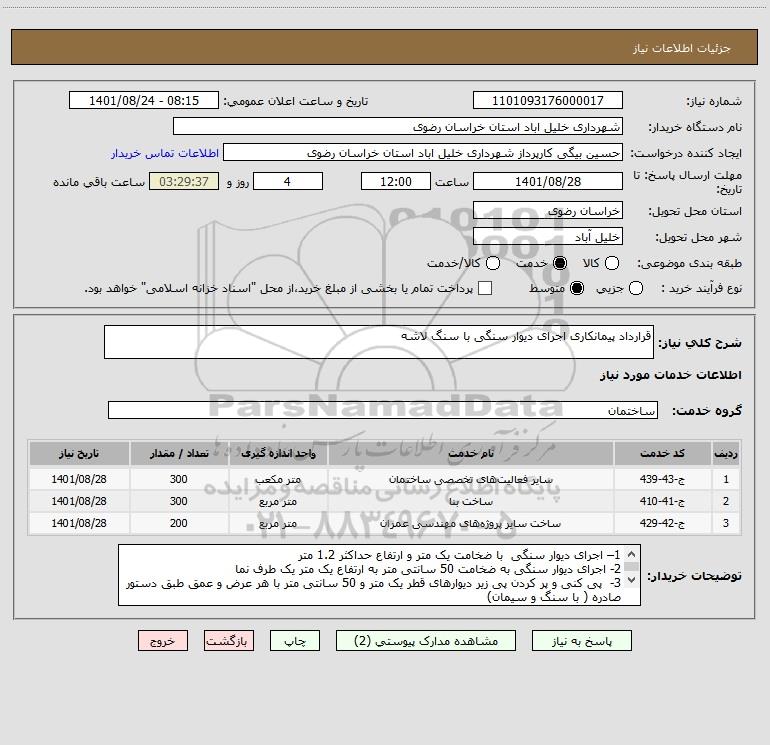Click the متر مکعب unit cell
The height and width of the screenshot is (745, 770).
point(278,479)
